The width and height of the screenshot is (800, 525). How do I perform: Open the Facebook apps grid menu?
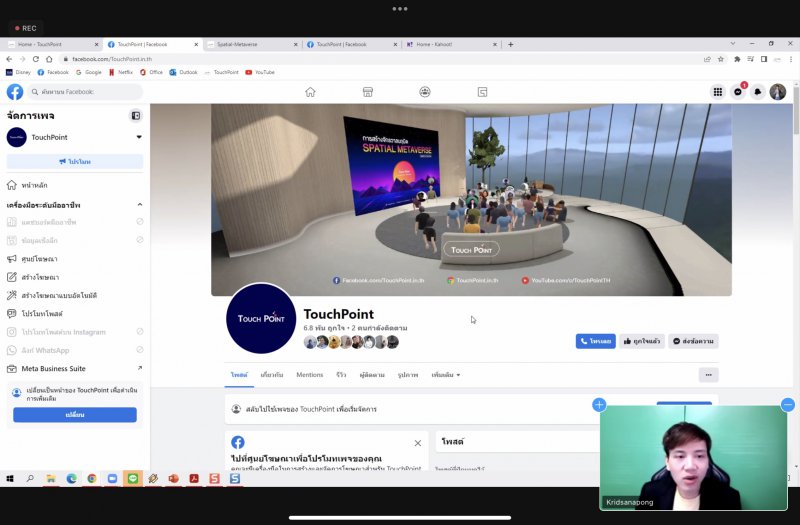pyautogui.click(x=717, y=92)
